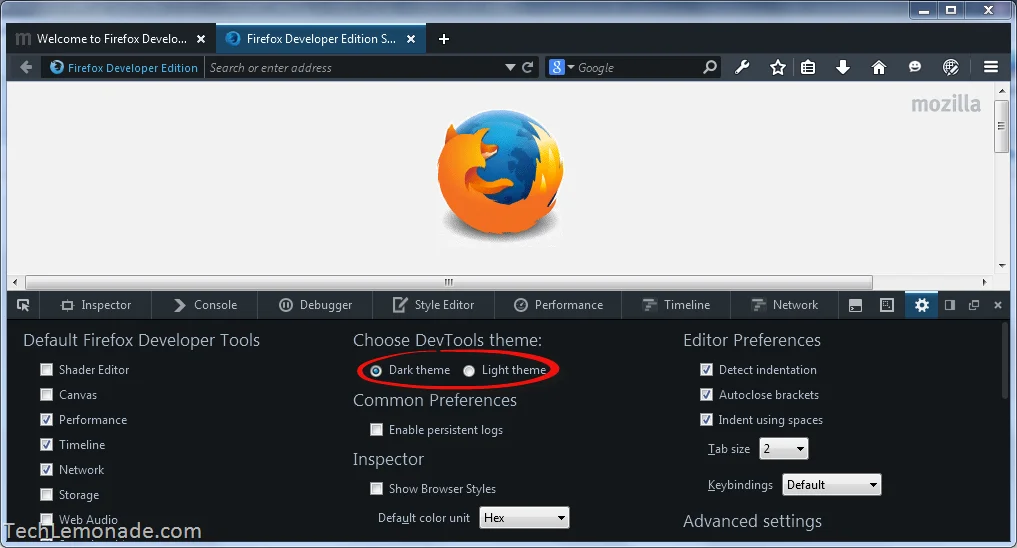Screen dimensions: 1017x548
Task: Open the history dropdown in address bar
Action: click(510, 67)
